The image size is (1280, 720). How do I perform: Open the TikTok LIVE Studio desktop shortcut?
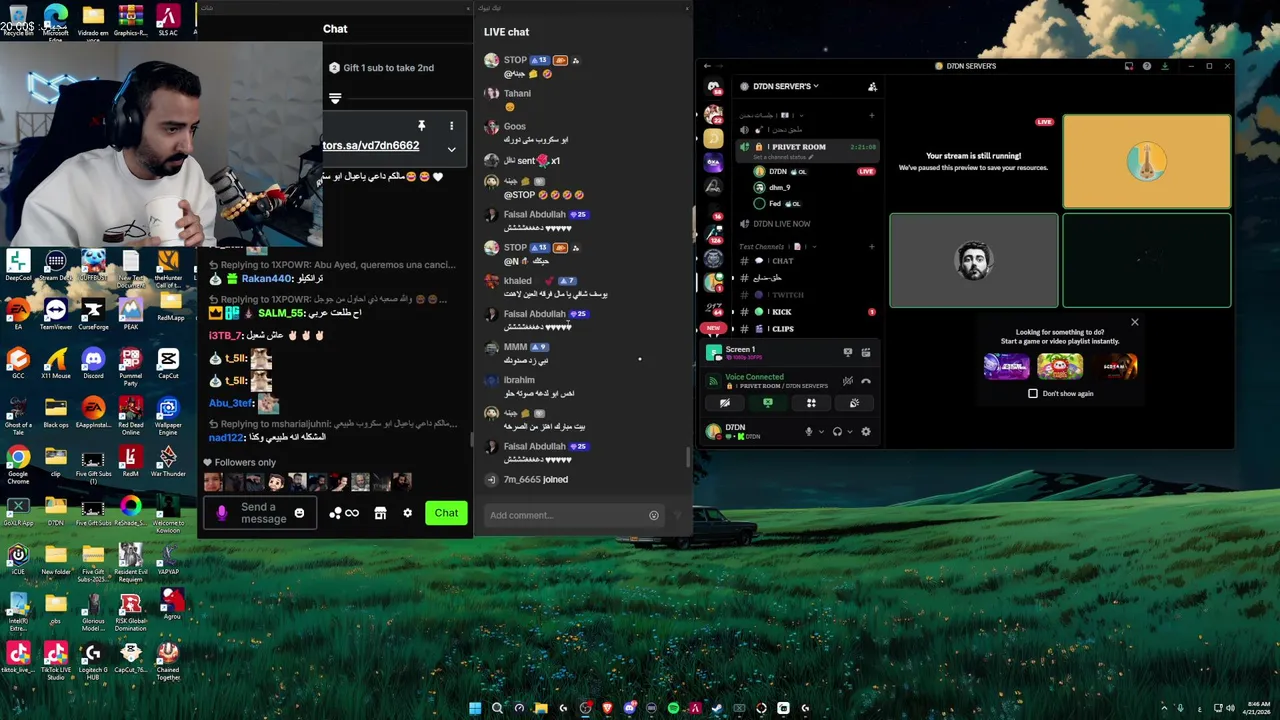[55, 659]
